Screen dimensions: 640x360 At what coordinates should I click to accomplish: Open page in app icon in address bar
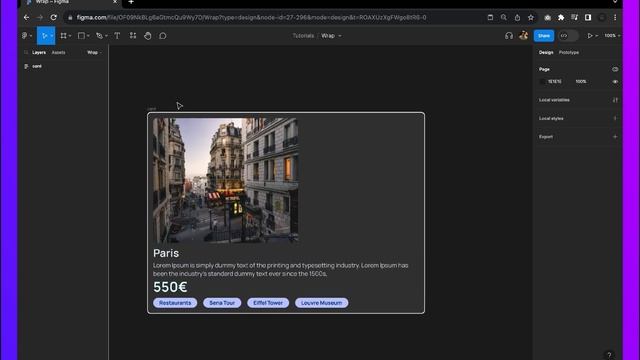tap(490, 18)
